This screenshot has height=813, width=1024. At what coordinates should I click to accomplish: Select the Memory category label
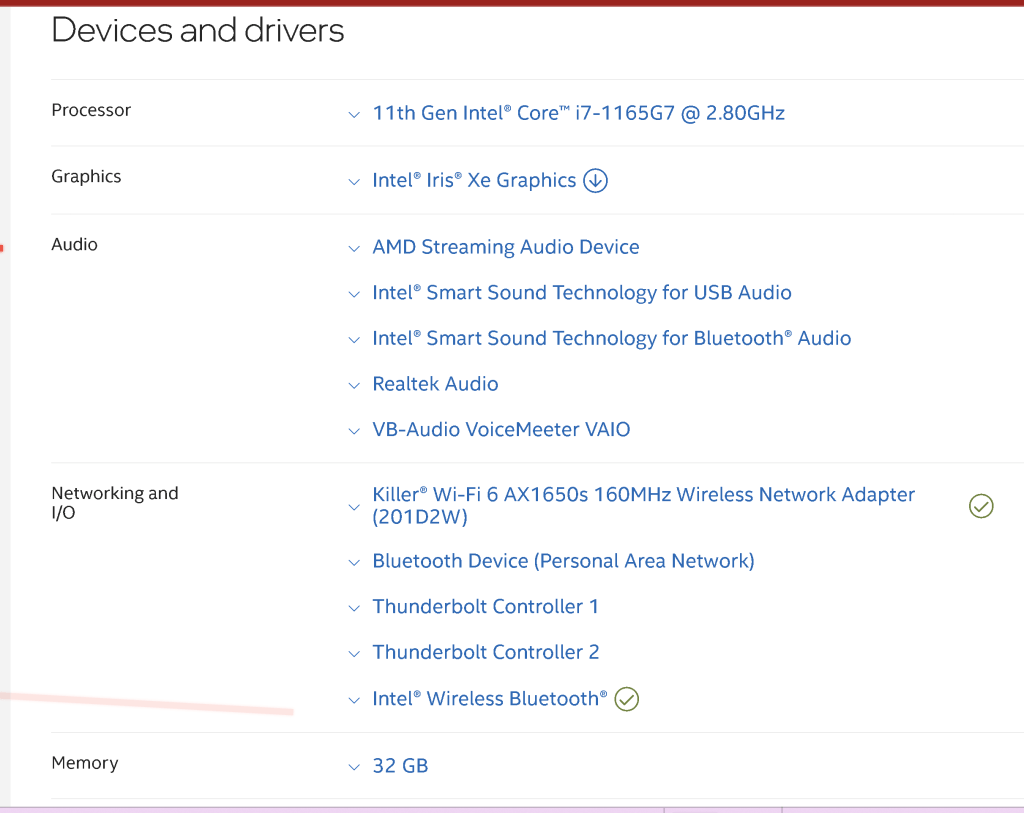pyautogui.click(x=85, y=763)
